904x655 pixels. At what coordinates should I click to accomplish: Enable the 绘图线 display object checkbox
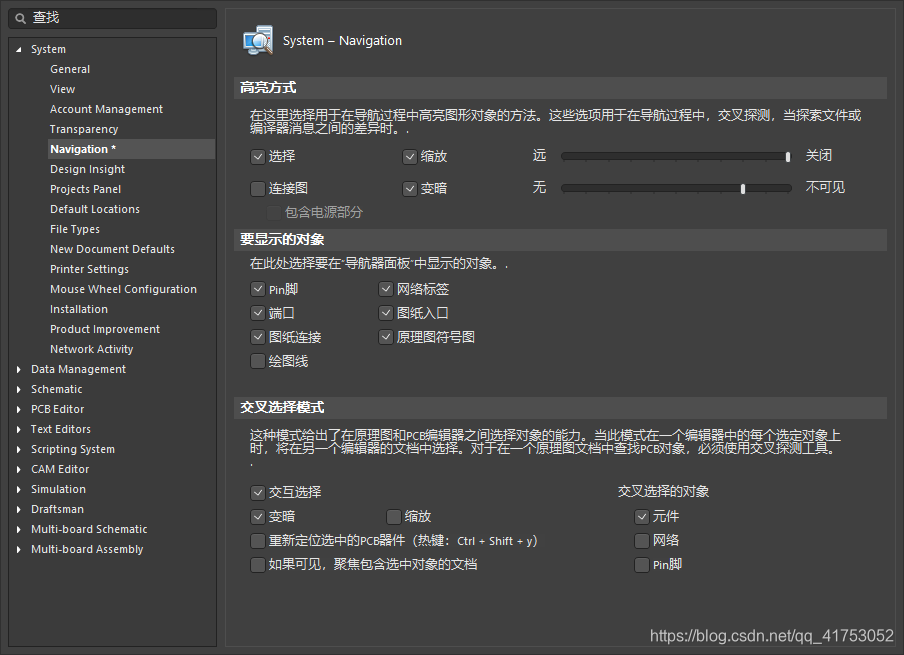[x=257, y=361]
